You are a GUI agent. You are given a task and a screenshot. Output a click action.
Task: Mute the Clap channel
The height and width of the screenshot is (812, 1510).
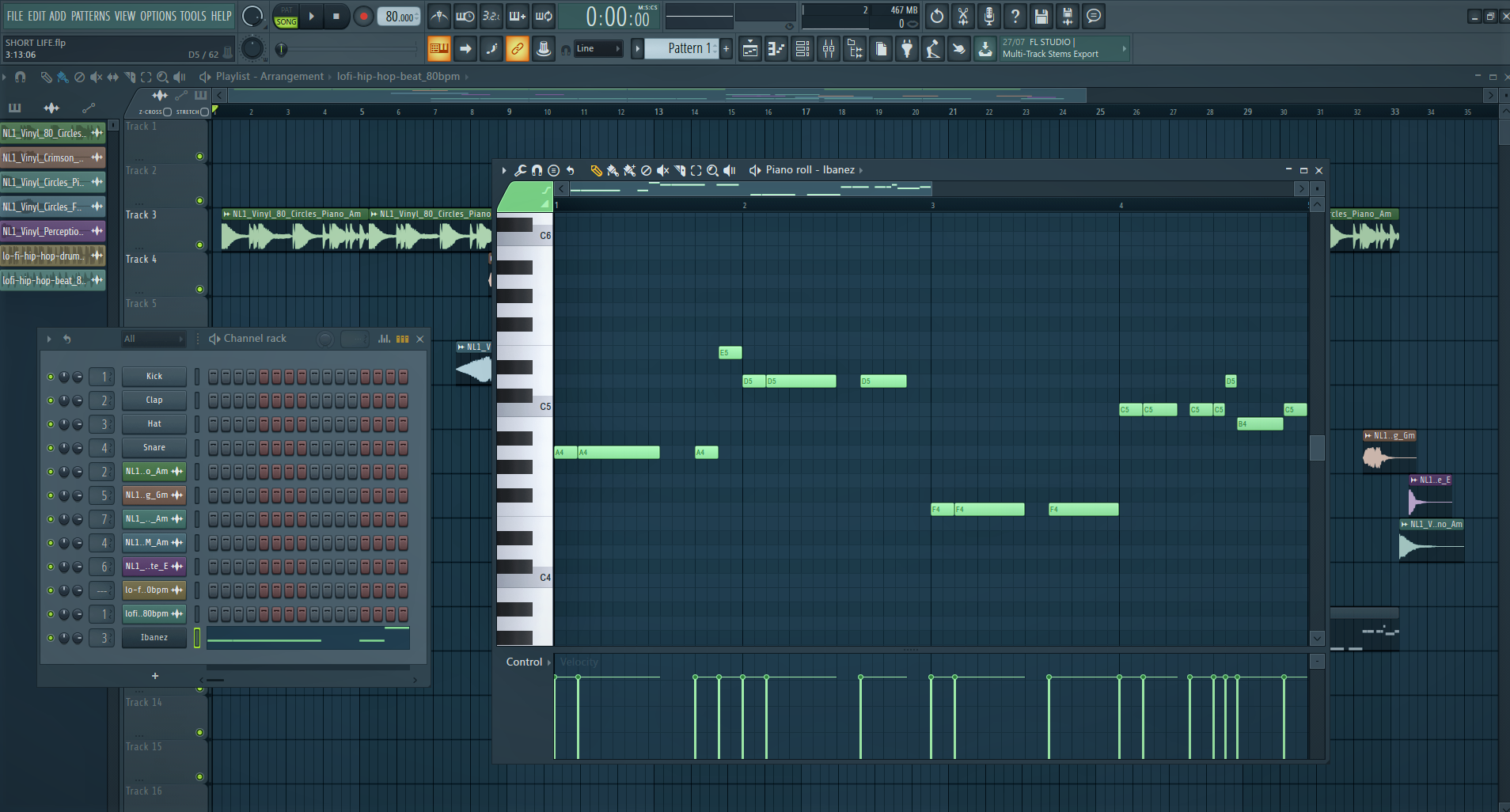[x=51, y=400]
